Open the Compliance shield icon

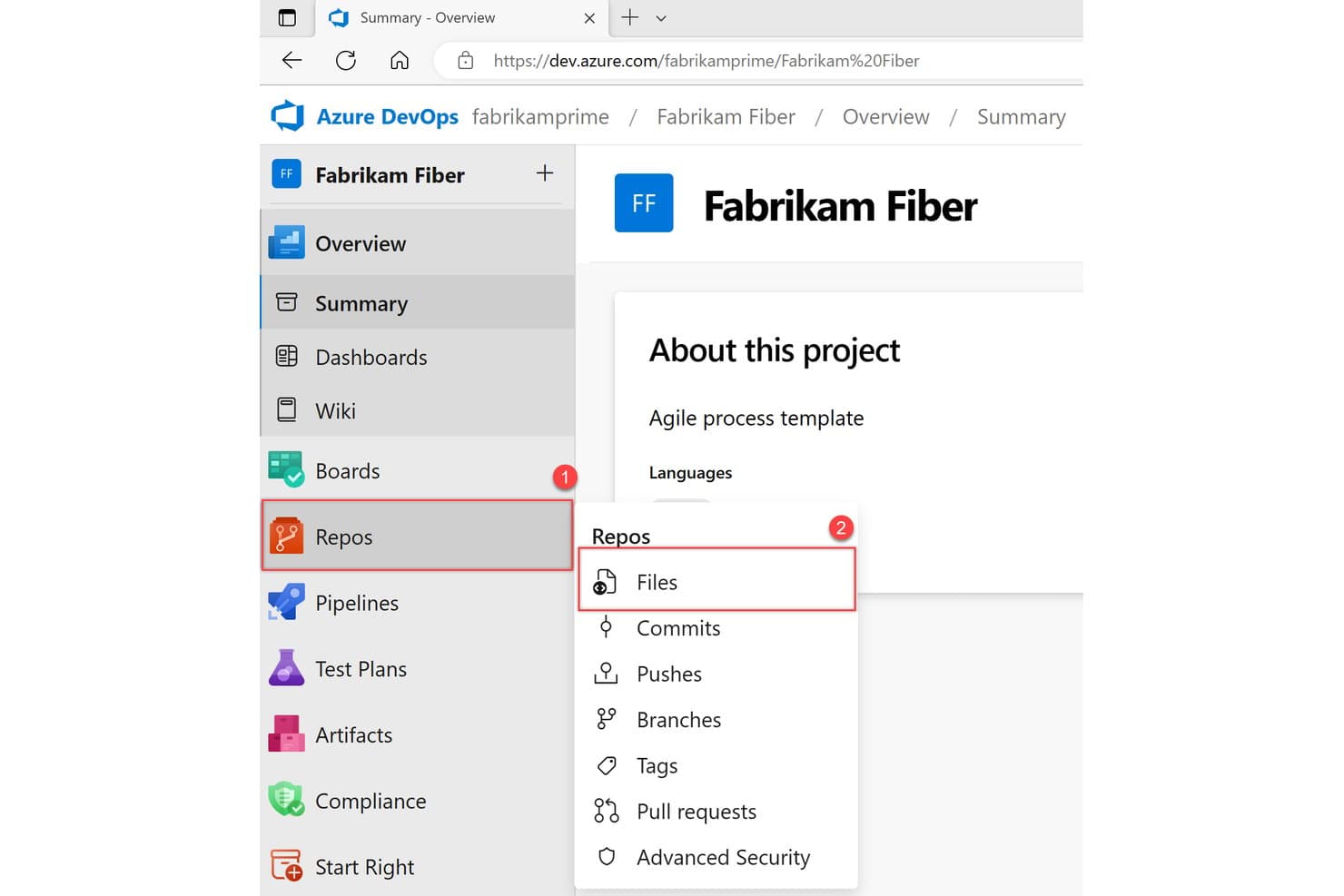click(287, 800)
